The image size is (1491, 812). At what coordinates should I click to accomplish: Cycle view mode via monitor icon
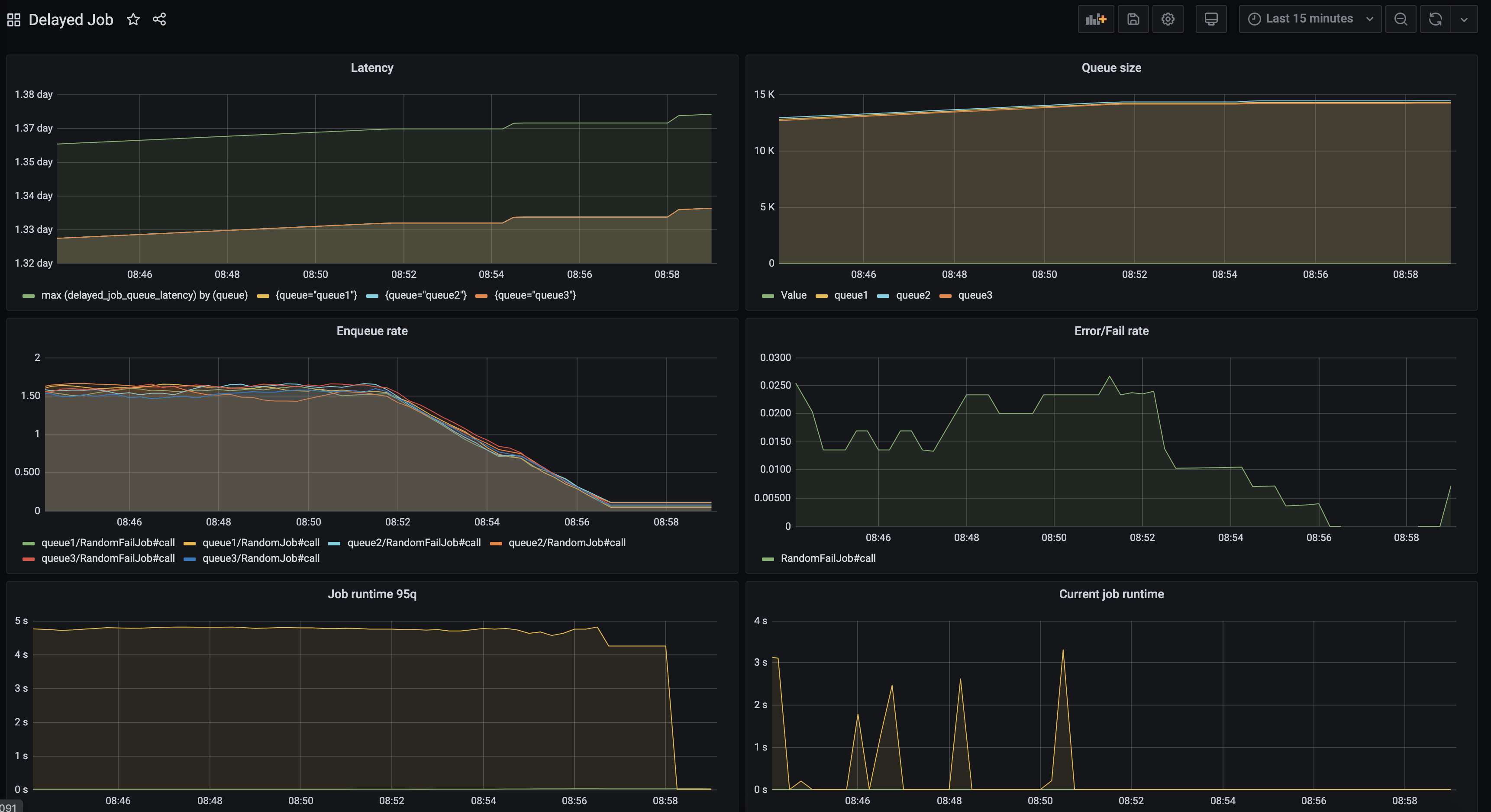point(1211,19)
